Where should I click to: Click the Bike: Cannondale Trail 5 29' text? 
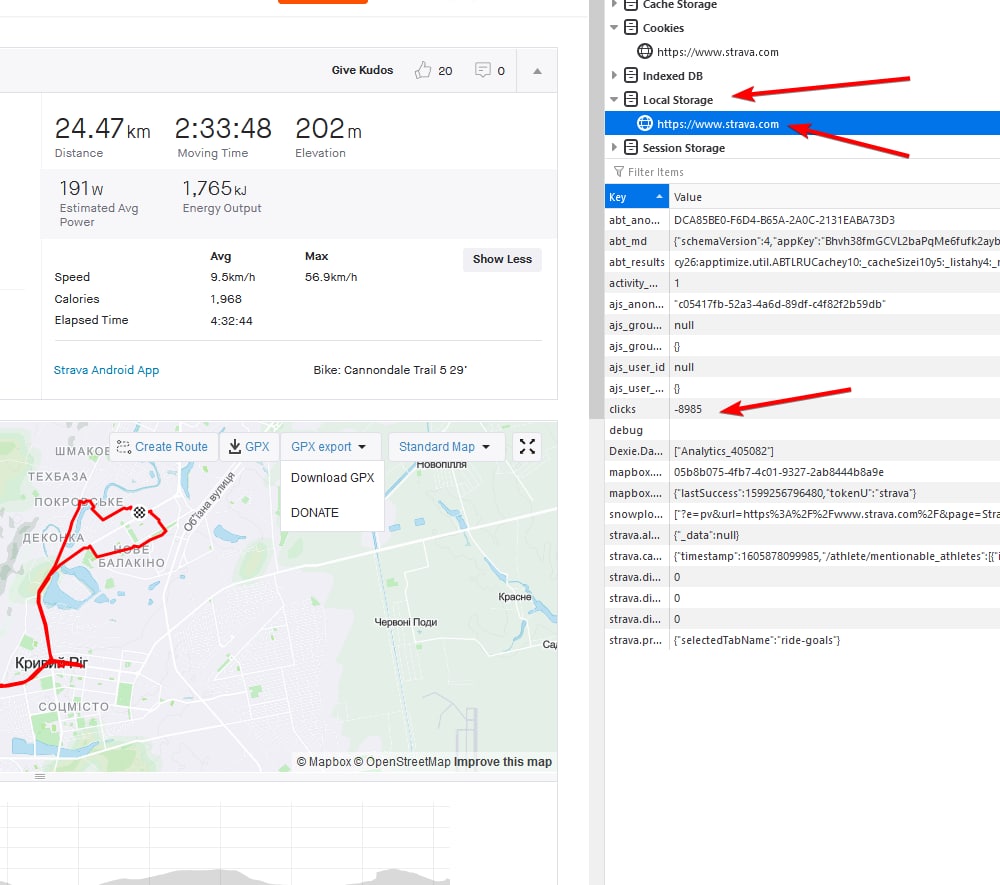(x=390, y=370)
